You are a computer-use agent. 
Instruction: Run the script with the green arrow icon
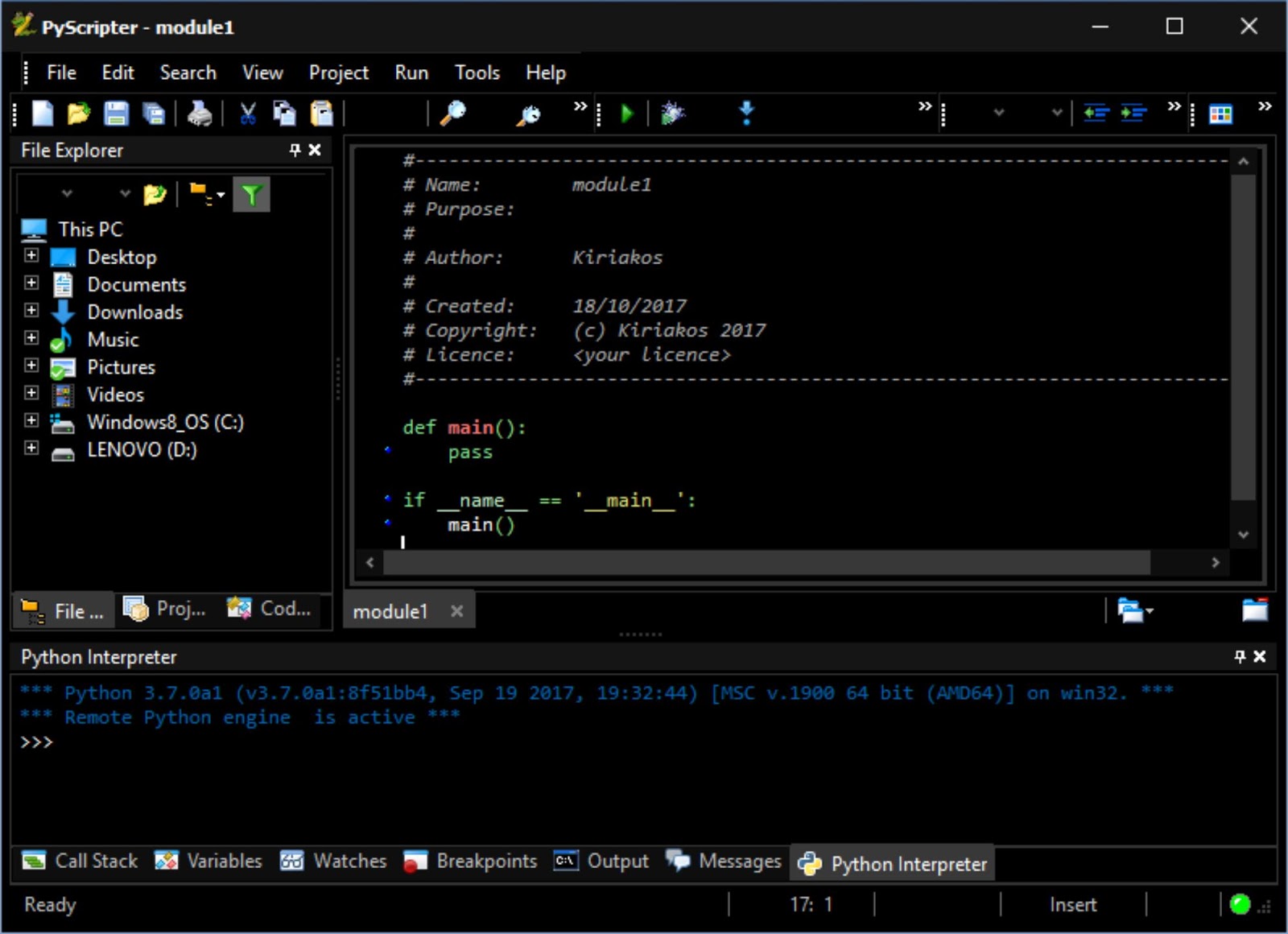pos(627,114)
